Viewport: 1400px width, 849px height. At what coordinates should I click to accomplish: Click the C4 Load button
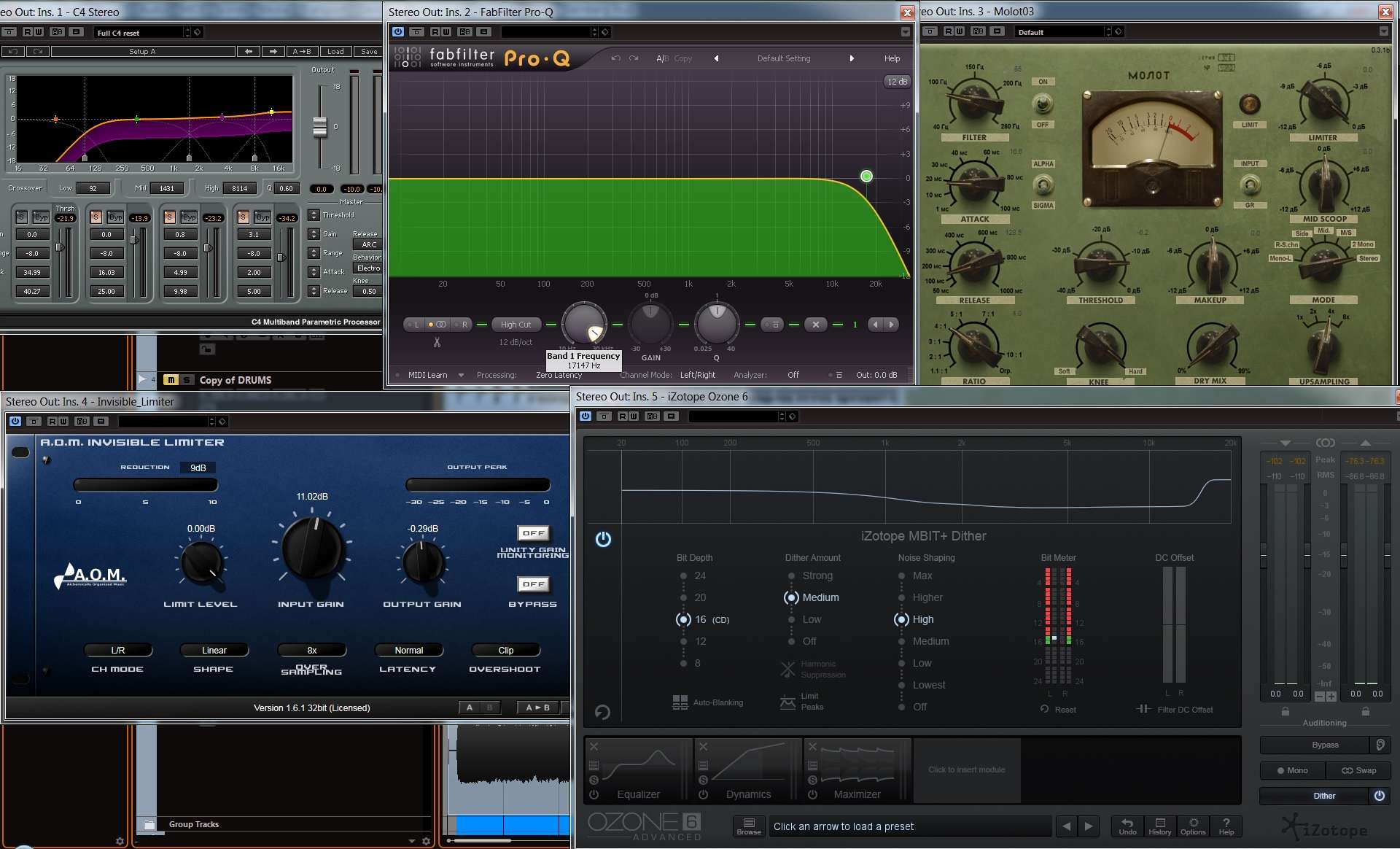(335, 51)
